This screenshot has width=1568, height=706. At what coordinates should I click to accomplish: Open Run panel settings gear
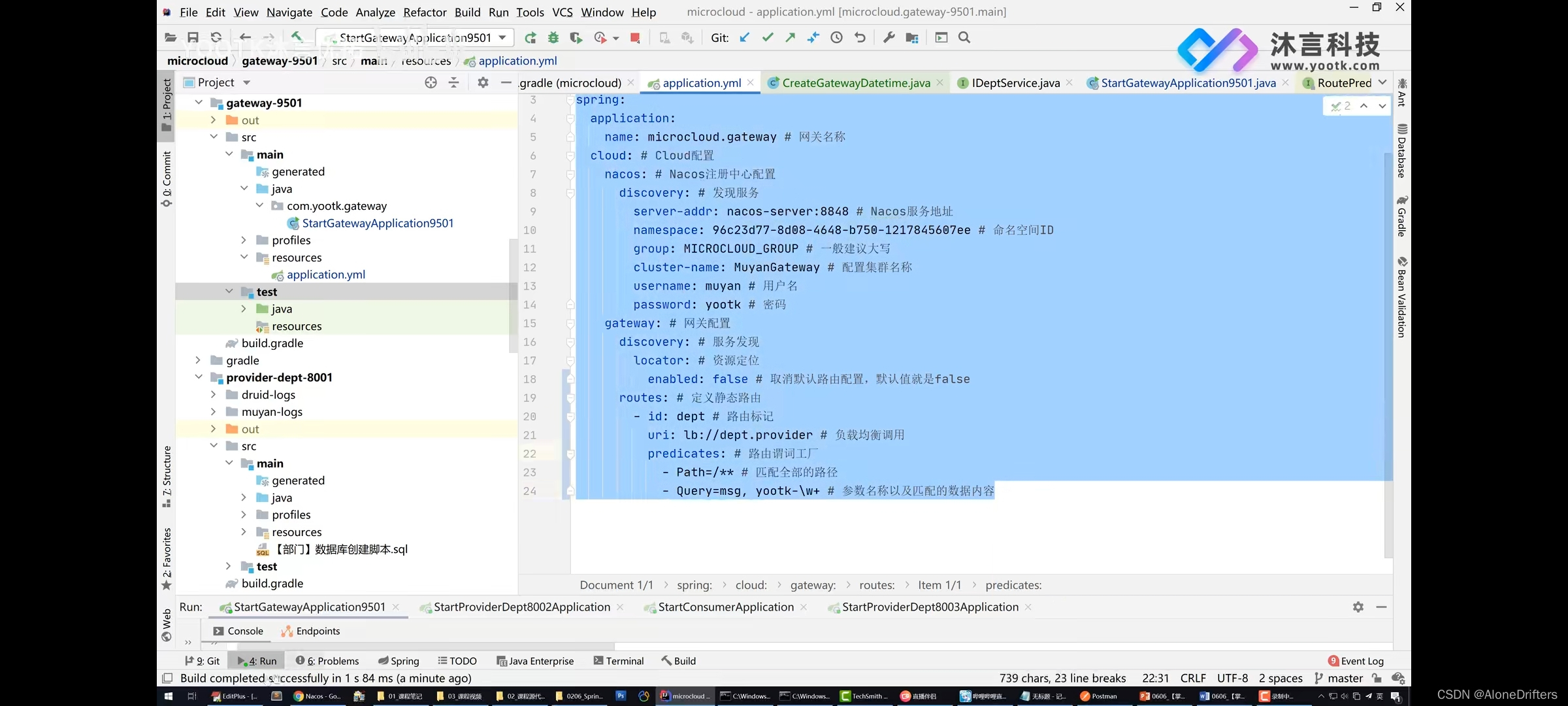[x=1358, y=607]
